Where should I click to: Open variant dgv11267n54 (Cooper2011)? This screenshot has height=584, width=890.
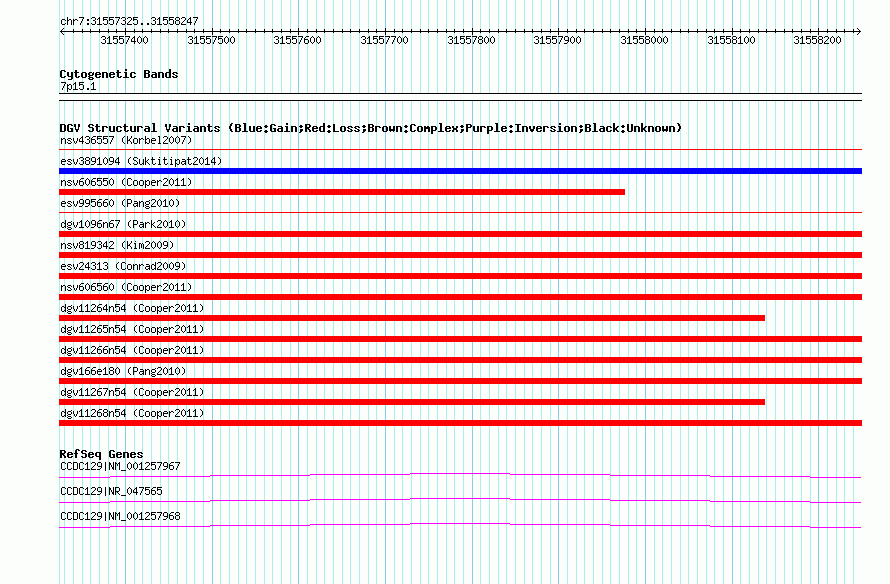point(132,392)
